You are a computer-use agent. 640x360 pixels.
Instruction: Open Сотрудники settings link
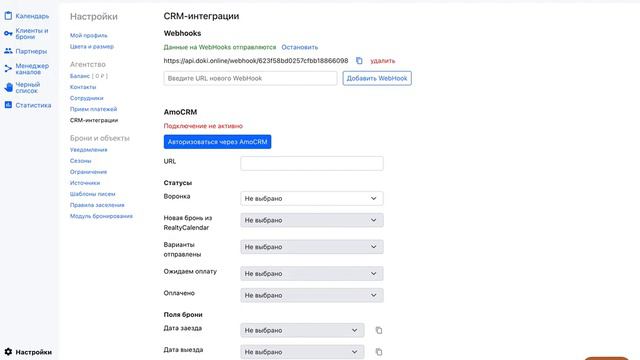tap(87, 98)
